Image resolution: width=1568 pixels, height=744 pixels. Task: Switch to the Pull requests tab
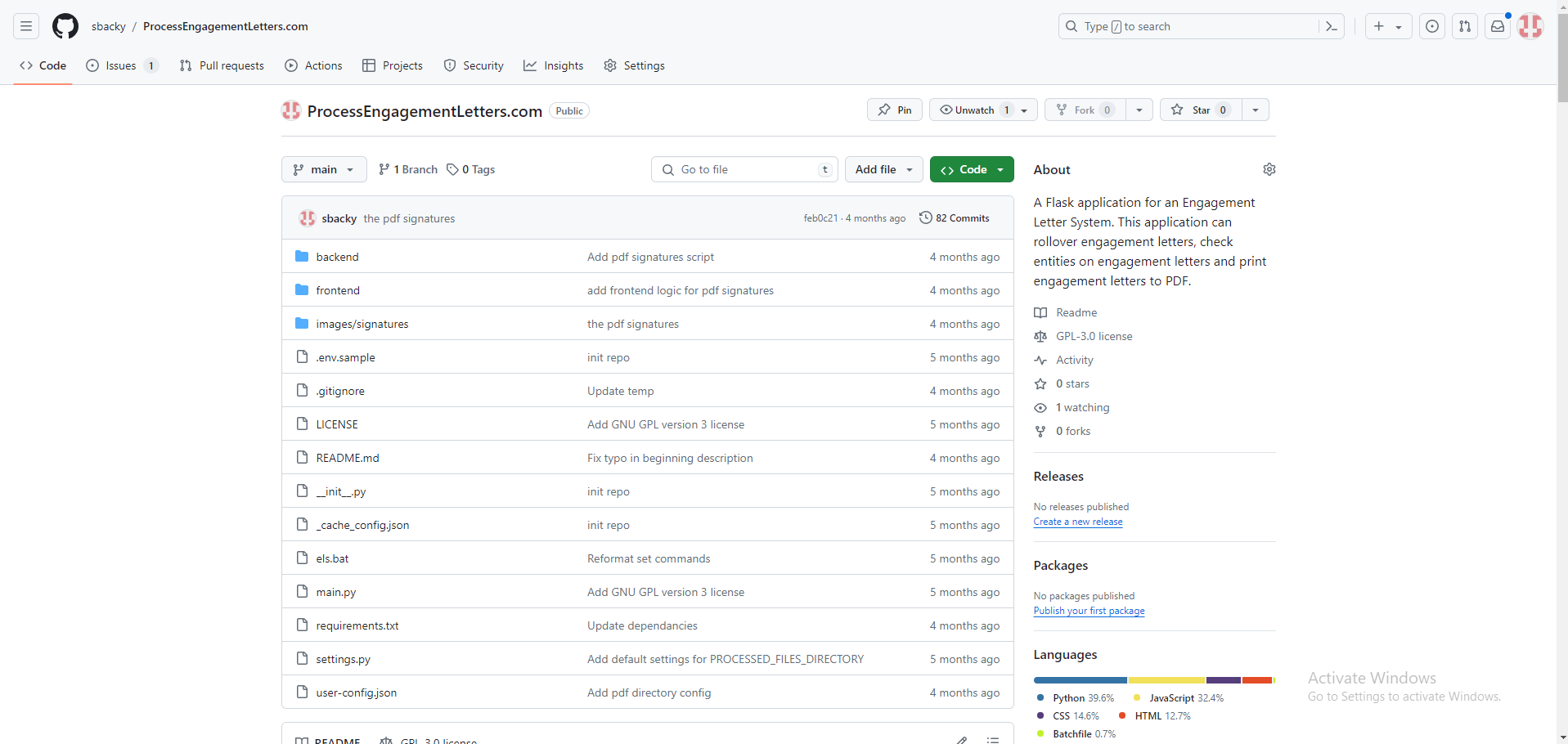pyautogui.click(x=222, y=65)
